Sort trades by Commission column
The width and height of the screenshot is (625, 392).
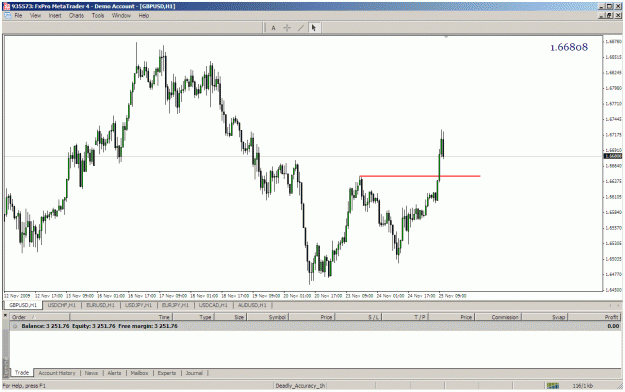pyautogui.click(x=498, y=317)
